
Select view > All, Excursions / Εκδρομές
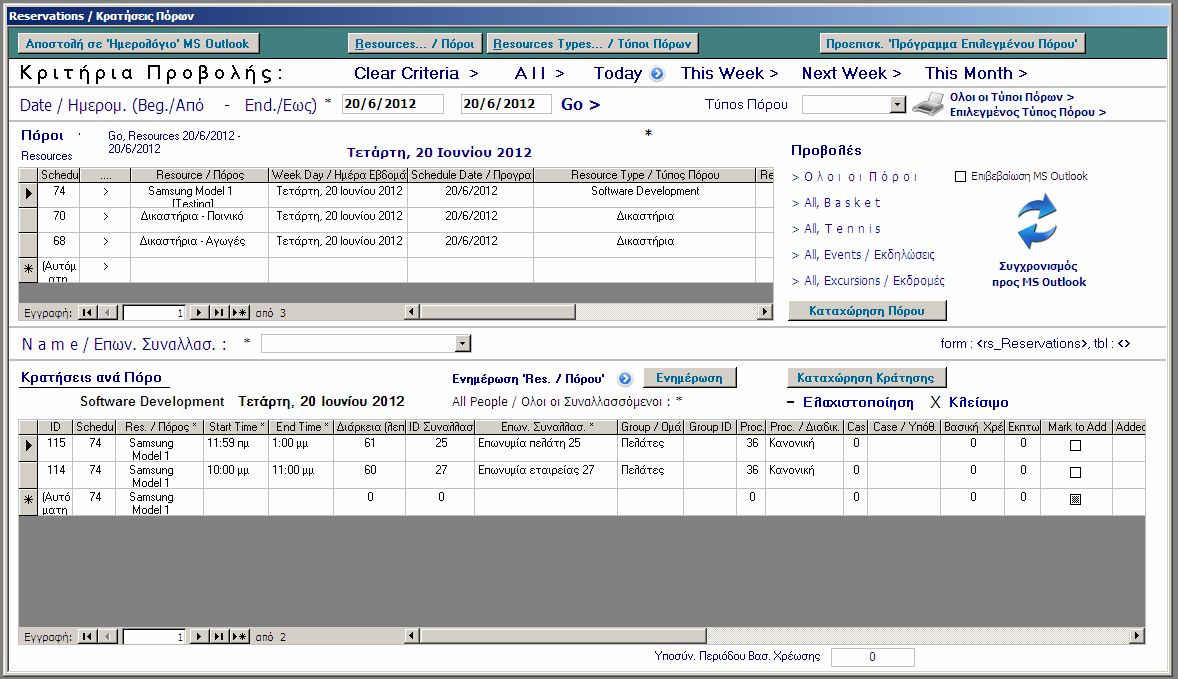click(868, 281)
